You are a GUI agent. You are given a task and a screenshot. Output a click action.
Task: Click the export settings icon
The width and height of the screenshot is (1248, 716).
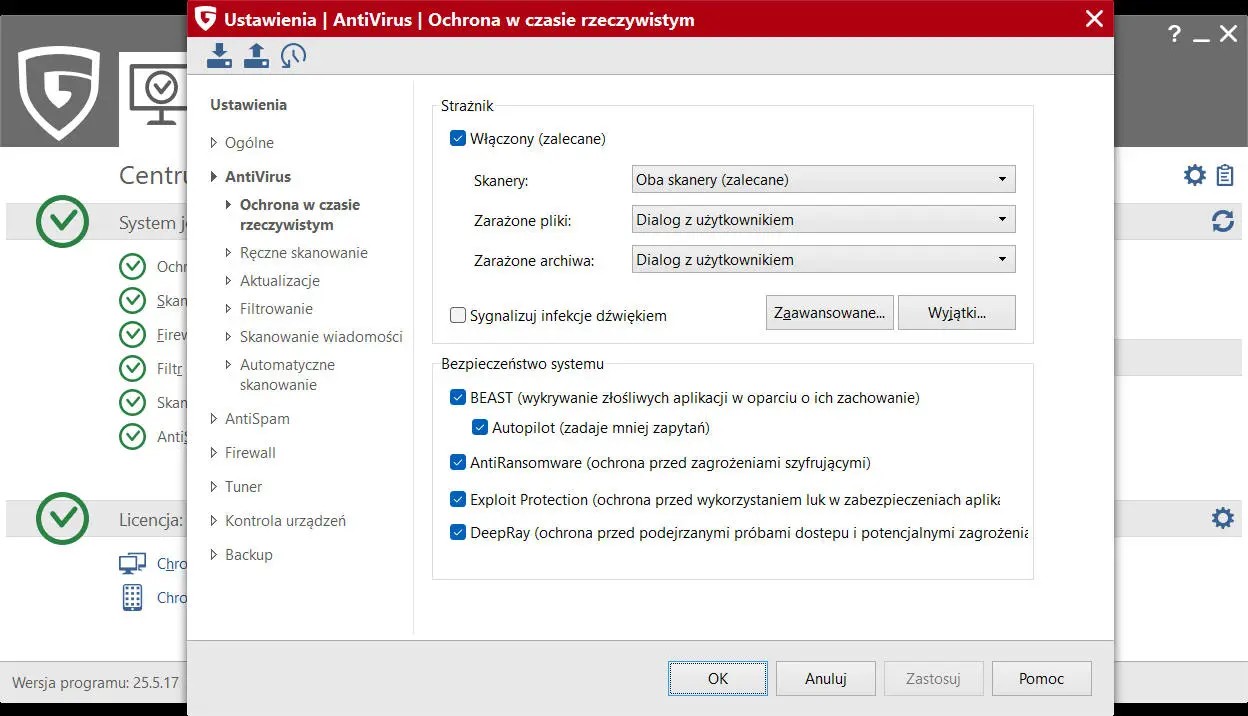pos(256,55)
